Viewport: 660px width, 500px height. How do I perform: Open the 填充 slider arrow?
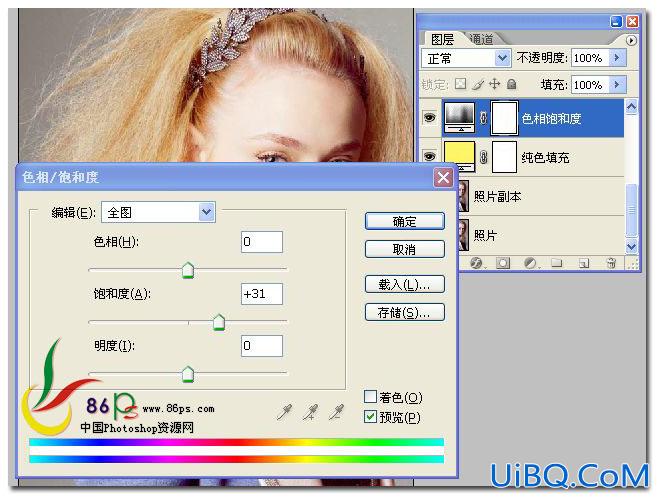pos(617,85)
